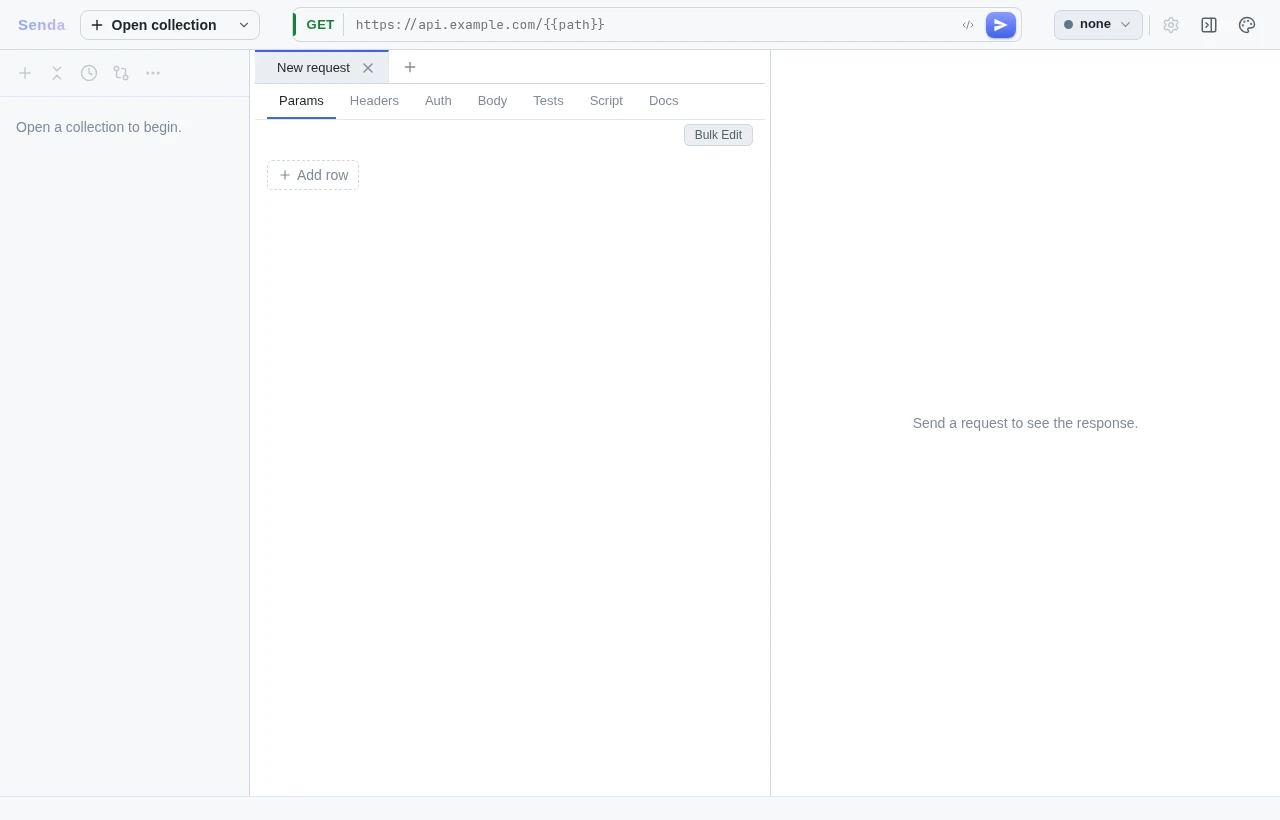1280x820 pixels.
Task: Switch to the Params tab
Action: click(x=301, y=101)
